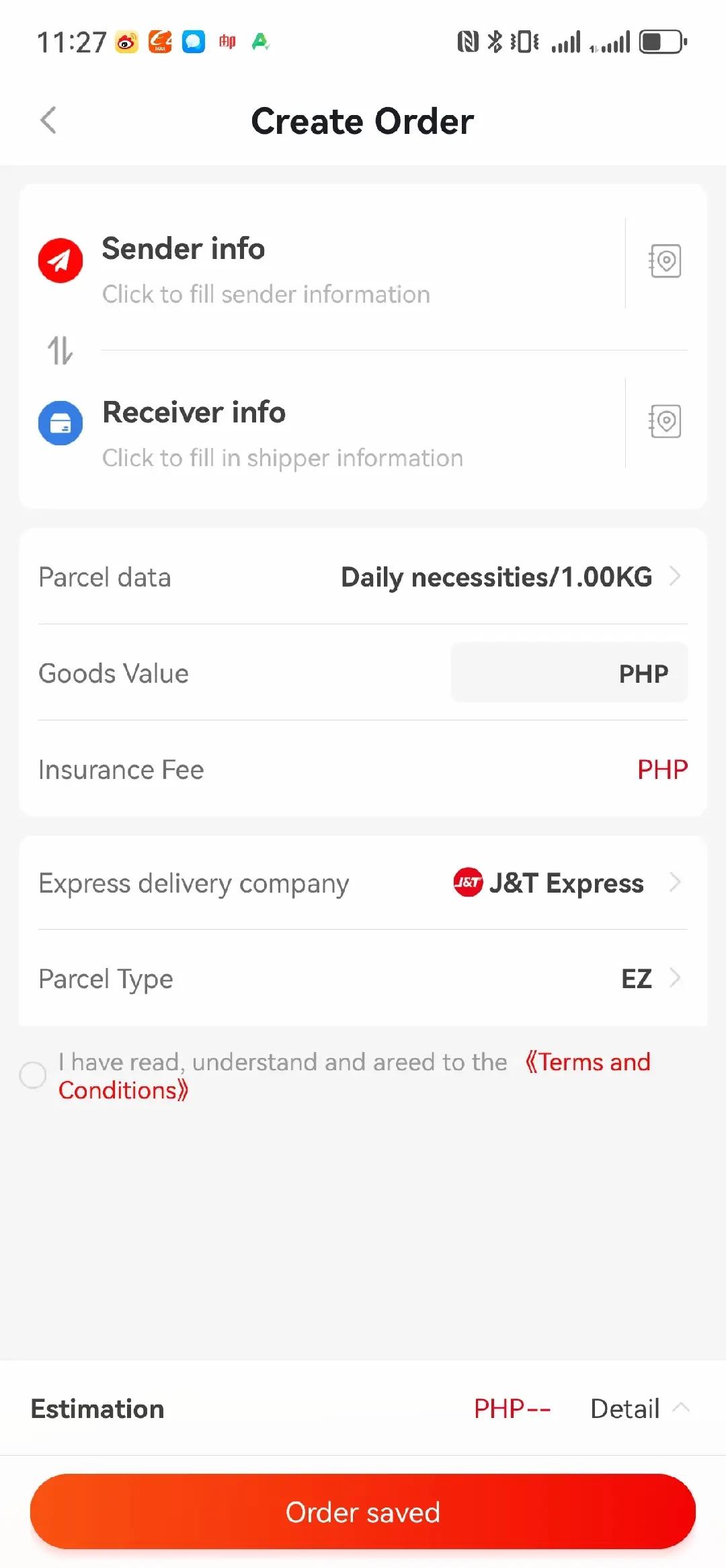Tap the battery status icon
The width and height of the screenshot is (726, 1568).
point(662,42)
